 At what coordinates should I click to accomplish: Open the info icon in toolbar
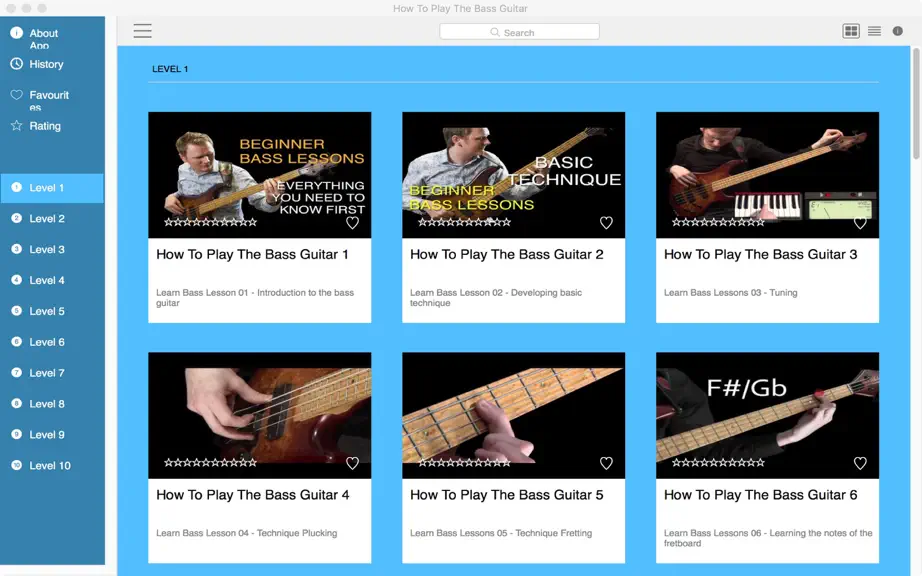click(x=897, y=31)
